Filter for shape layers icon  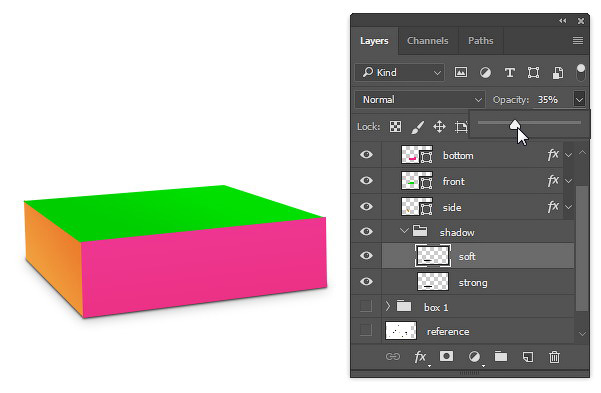[x=533, y=72]
